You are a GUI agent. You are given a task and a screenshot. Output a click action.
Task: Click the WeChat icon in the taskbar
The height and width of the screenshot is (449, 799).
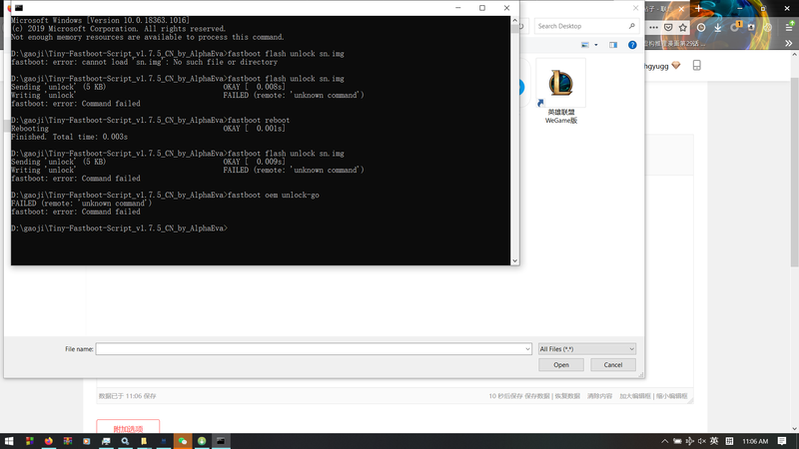pyautogui.click(x=182, y=441)
